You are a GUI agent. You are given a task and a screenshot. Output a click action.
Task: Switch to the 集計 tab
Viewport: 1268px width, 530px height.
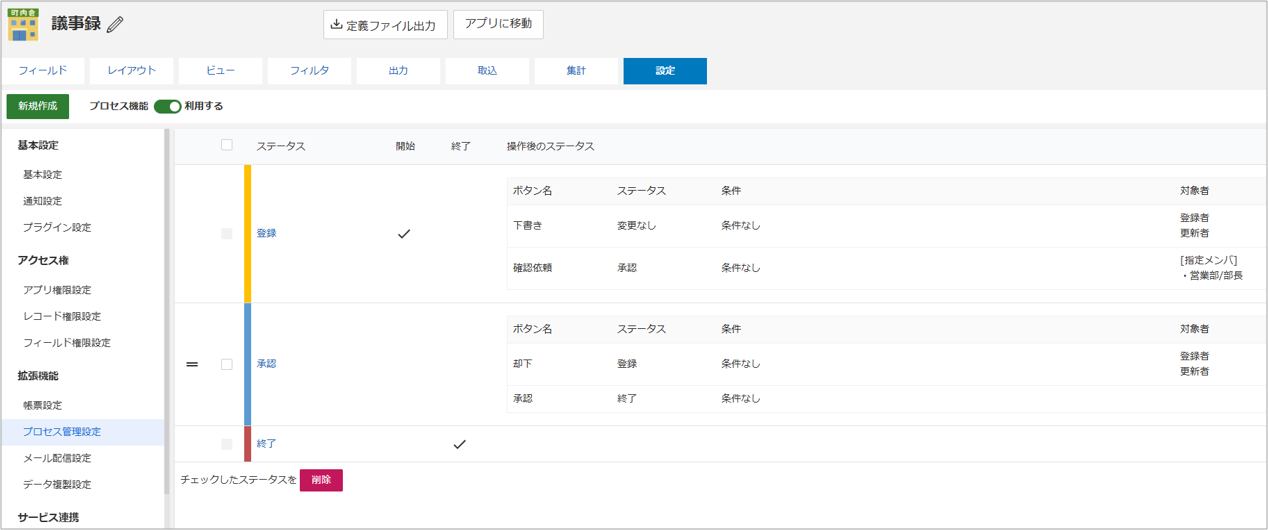[x=576, y=71]
